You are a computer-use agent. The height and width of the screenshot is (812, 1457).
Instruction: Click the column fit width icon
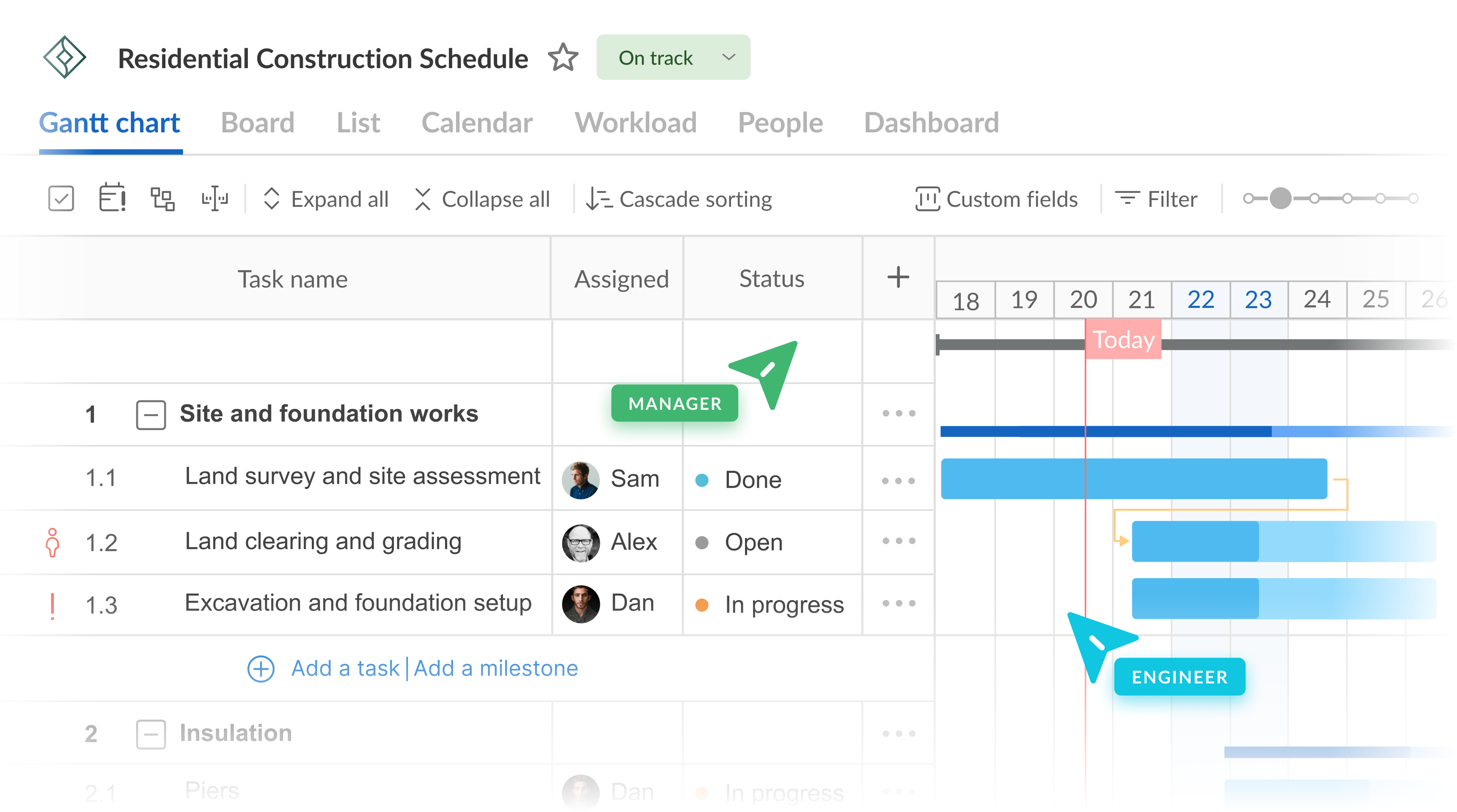click(x=215, y=199)
